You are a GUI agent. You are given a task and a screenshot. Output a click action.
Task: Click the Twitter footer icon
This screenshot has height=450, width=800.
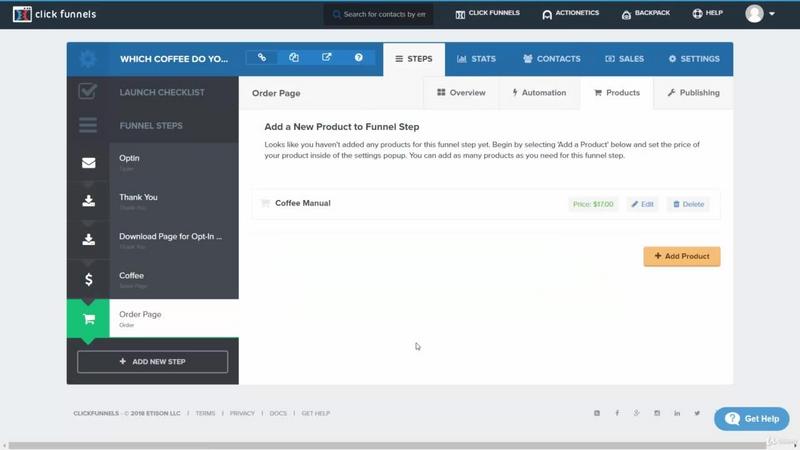click(x=697, y=413)
